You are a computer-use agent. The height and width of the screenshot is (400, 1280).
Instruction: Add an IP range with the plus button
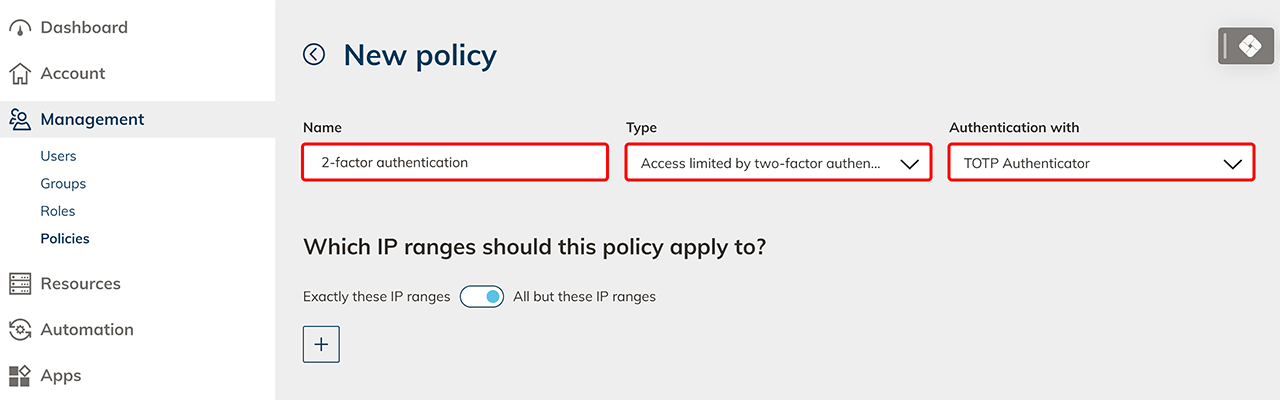321,344
